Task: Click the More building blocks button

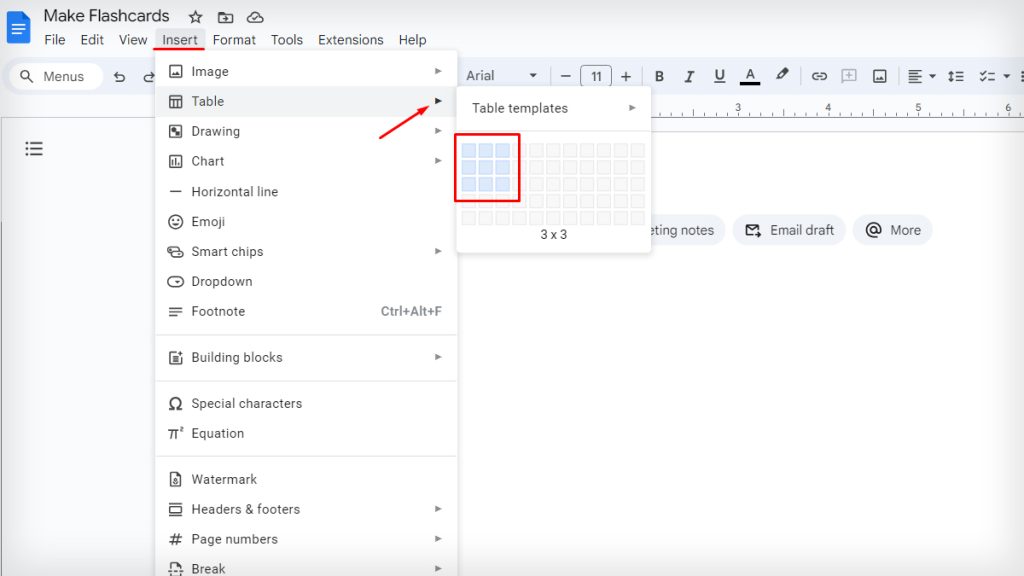Action: [892, 230]
